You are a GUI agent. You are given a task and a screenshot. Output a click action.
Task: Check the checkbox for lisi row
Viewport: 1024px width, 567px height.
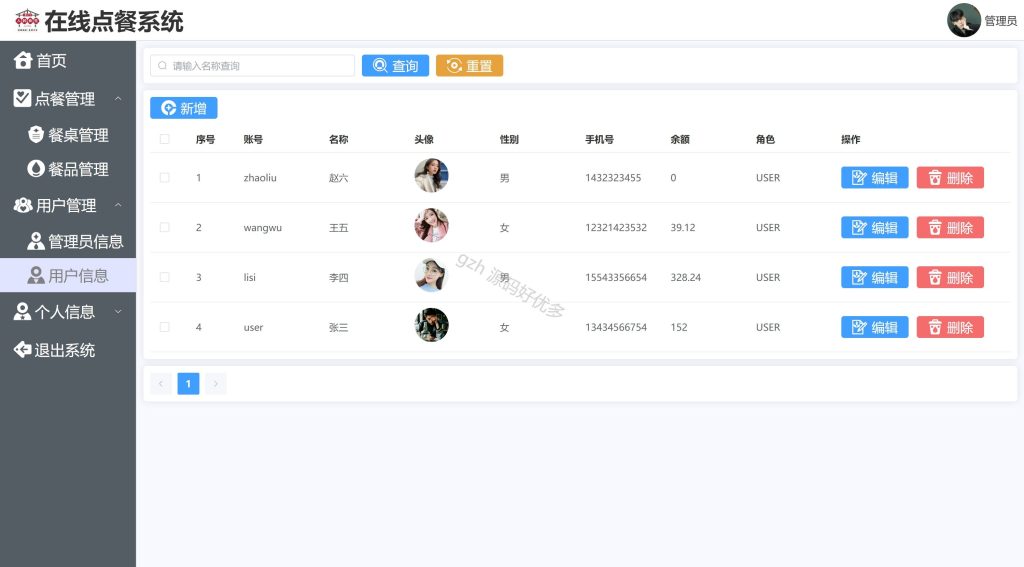[x=165, y=277]
